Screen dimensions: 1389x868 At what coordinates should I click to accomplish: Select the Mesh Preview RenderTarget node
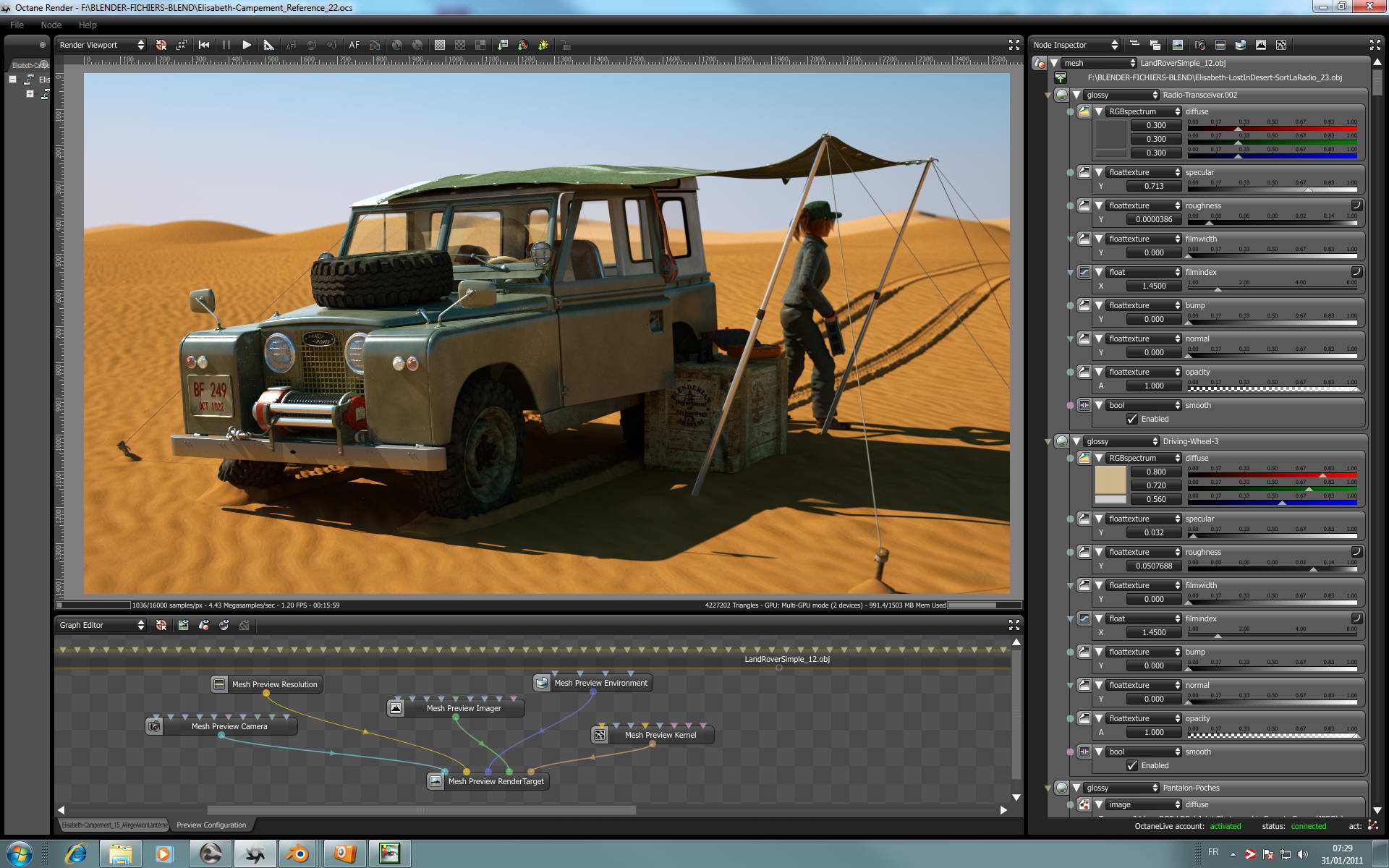[496, 781]
